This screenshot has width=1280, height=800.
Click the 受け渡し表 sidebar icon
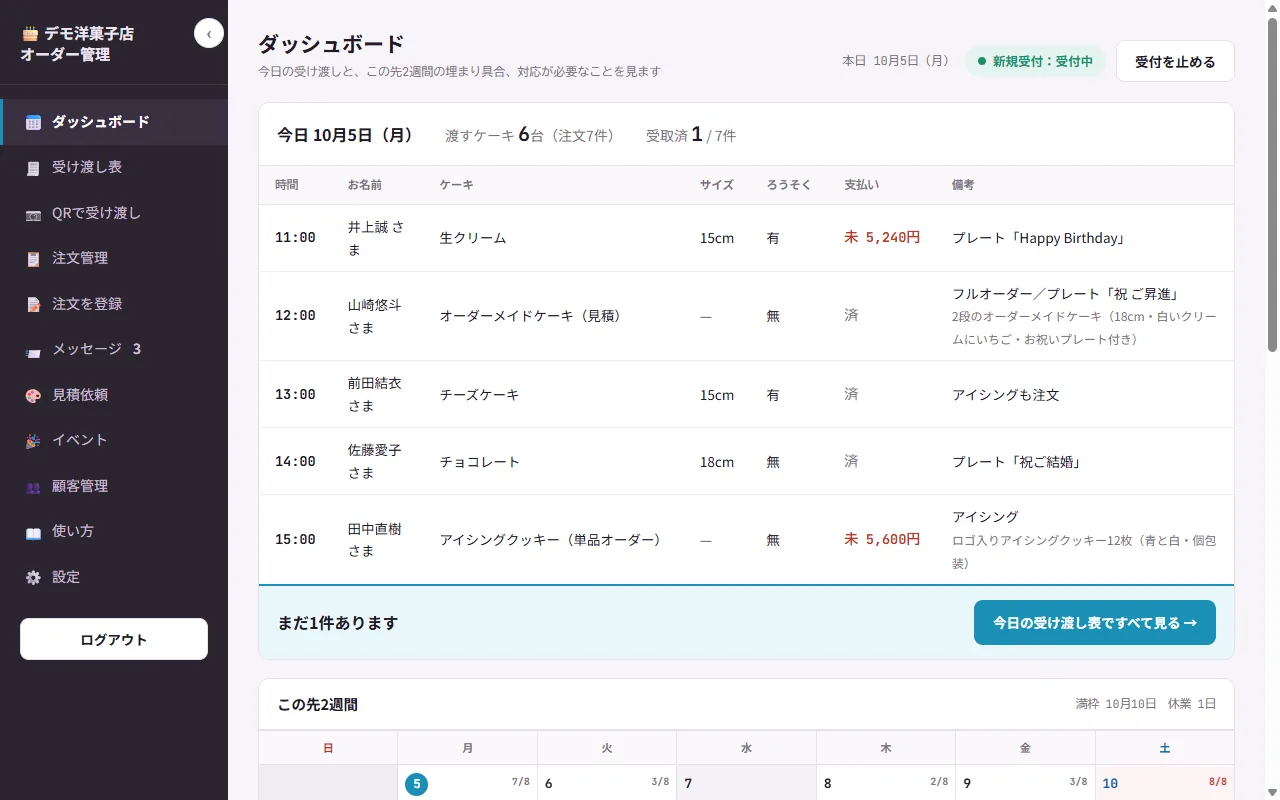pyautogui.click(x=34, y=168)
